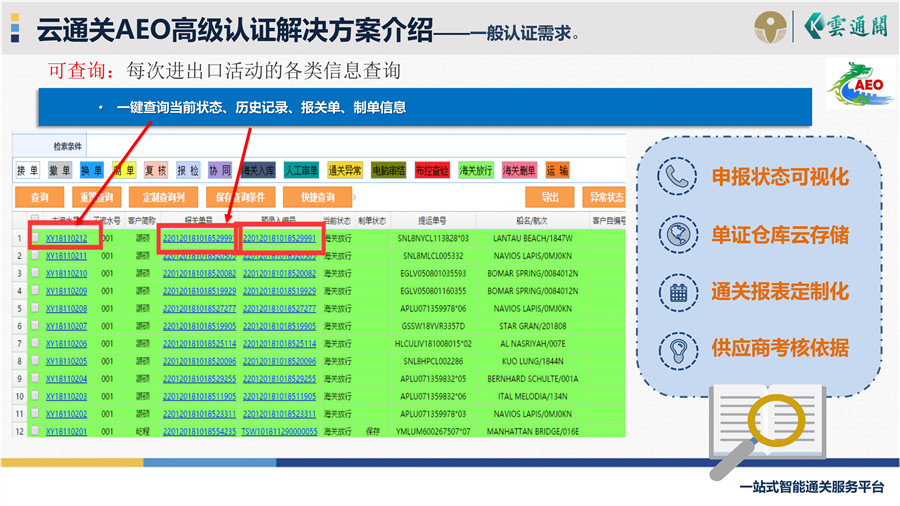Select the white 接单 status tag
Viewport: 900px width, 506px height.
click(28, 170)
